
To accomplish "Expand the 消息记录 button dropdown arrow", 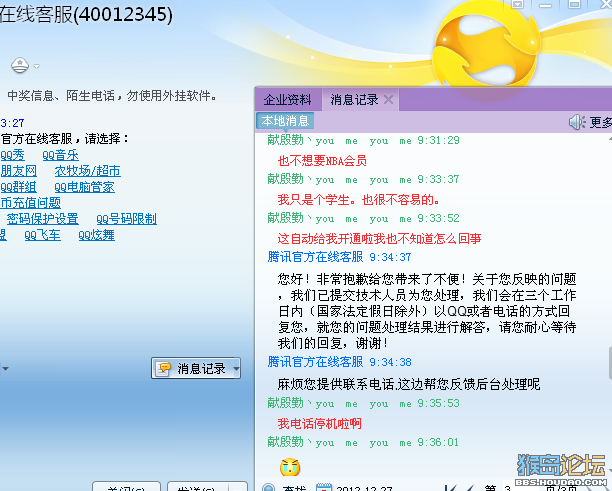I will (235, 368).
